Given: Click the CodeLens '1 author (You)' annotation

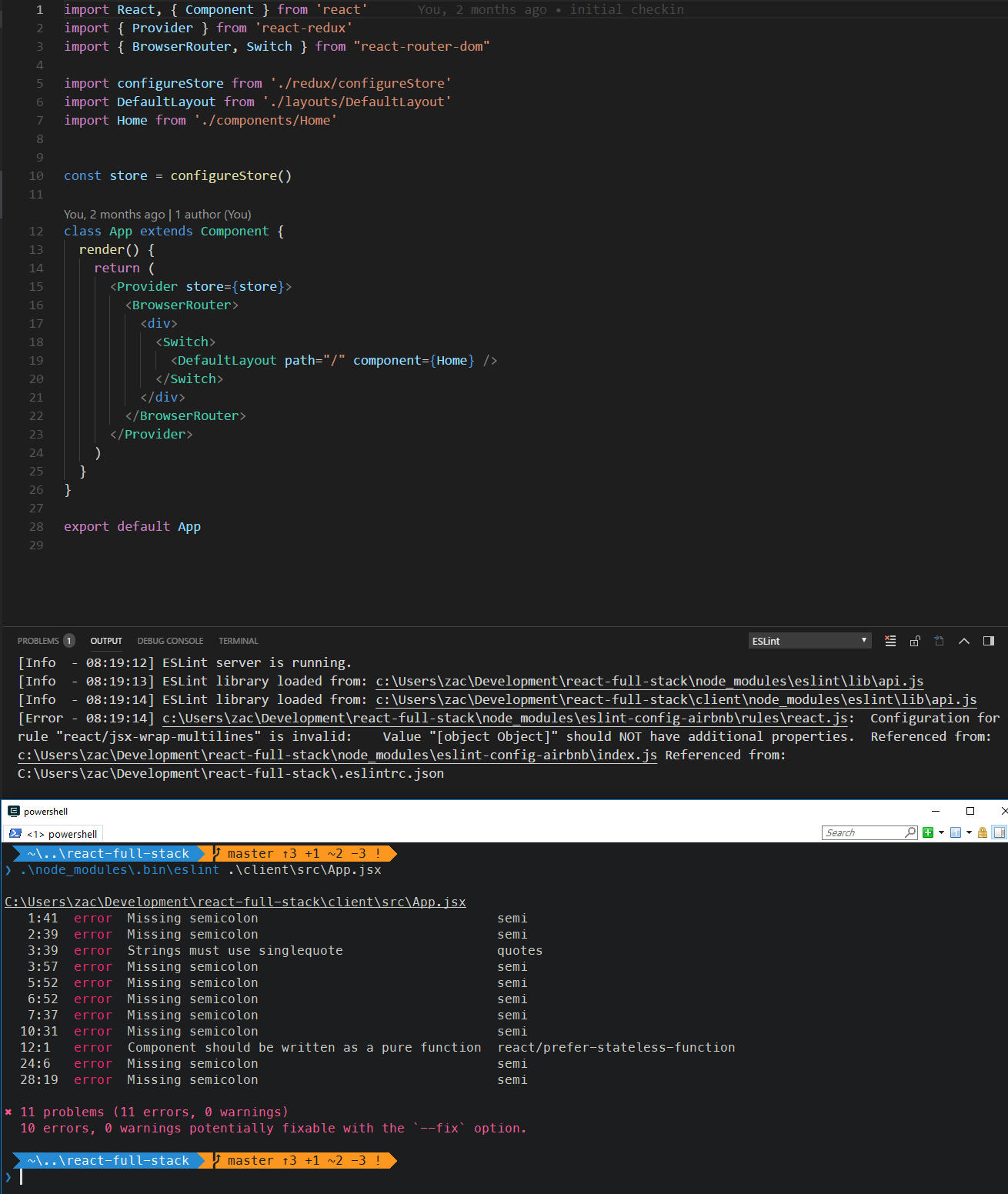Looking at the screenshot, I should [213, 215].
